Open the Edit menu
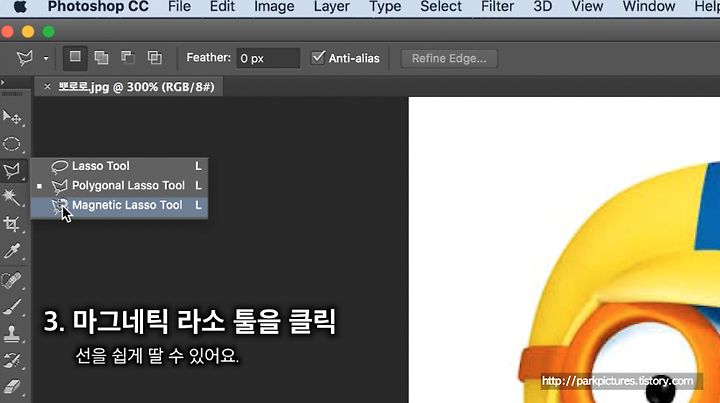The image size is (720, 403). (x=222, y=7)
